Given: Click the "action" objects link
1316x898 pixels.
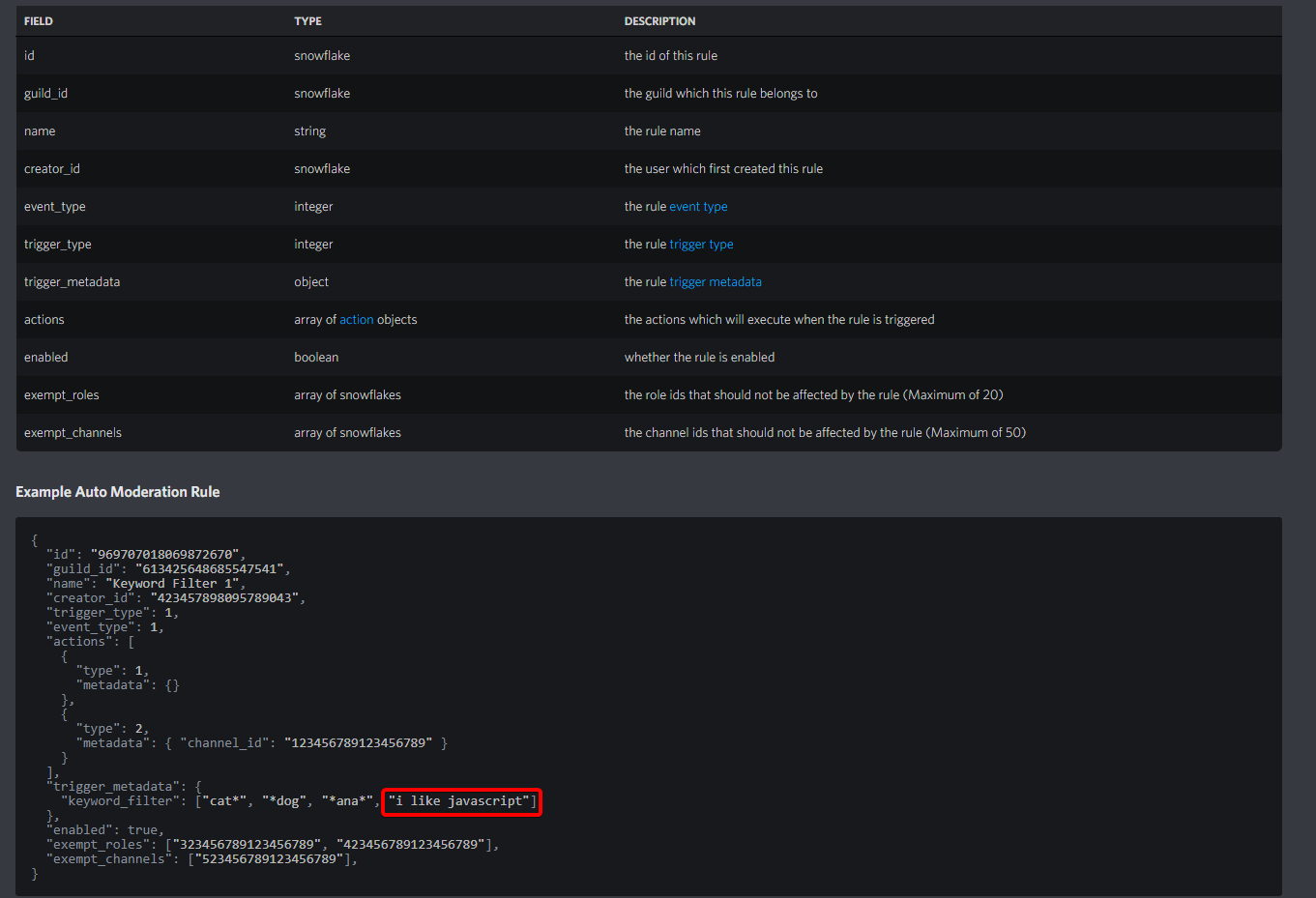Looking at the screenshot, I should 356,320.
